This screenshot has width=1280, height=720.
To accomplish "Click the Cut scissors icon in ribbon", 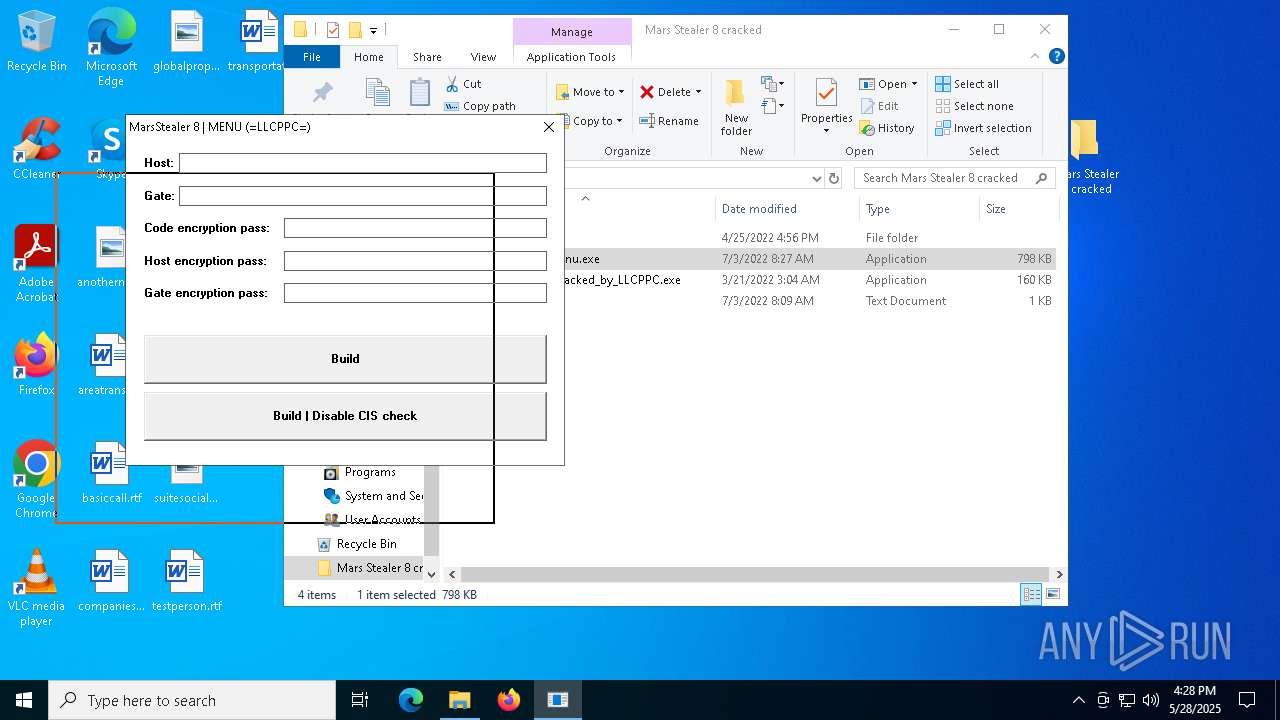I will pyautogui.click(x=452, y=84).
